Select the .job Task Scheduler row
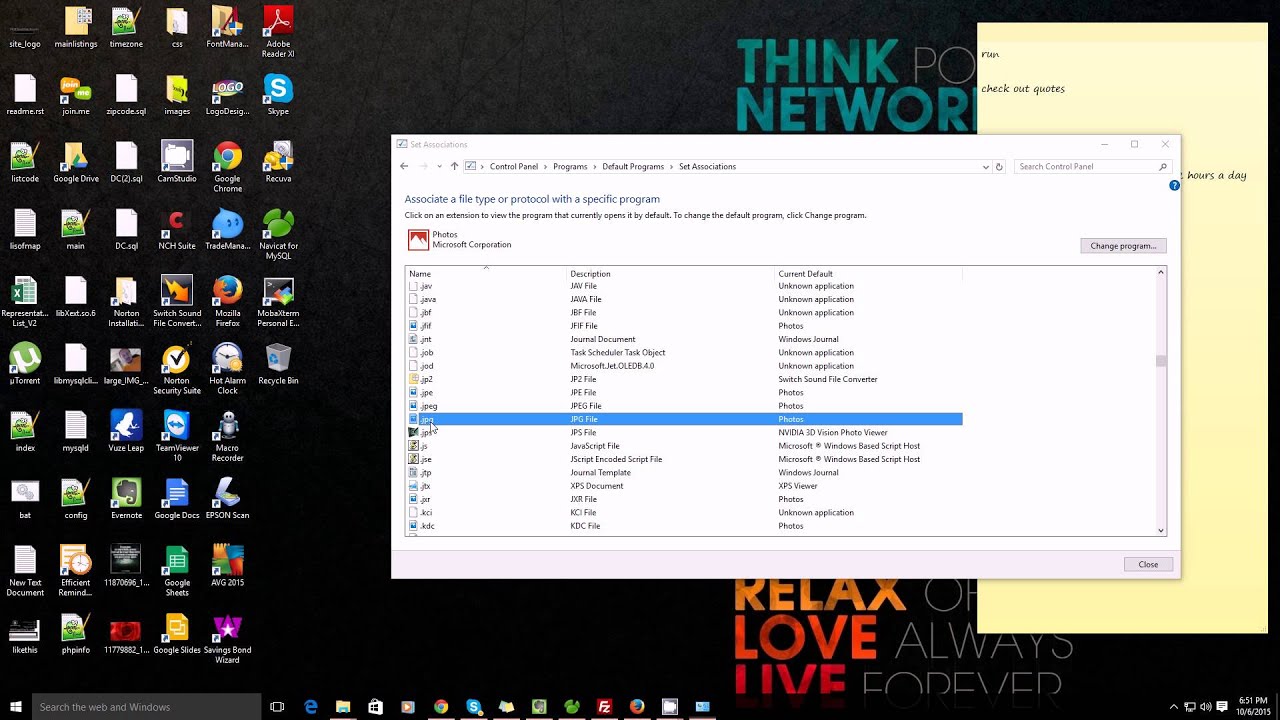 point(684,352)
